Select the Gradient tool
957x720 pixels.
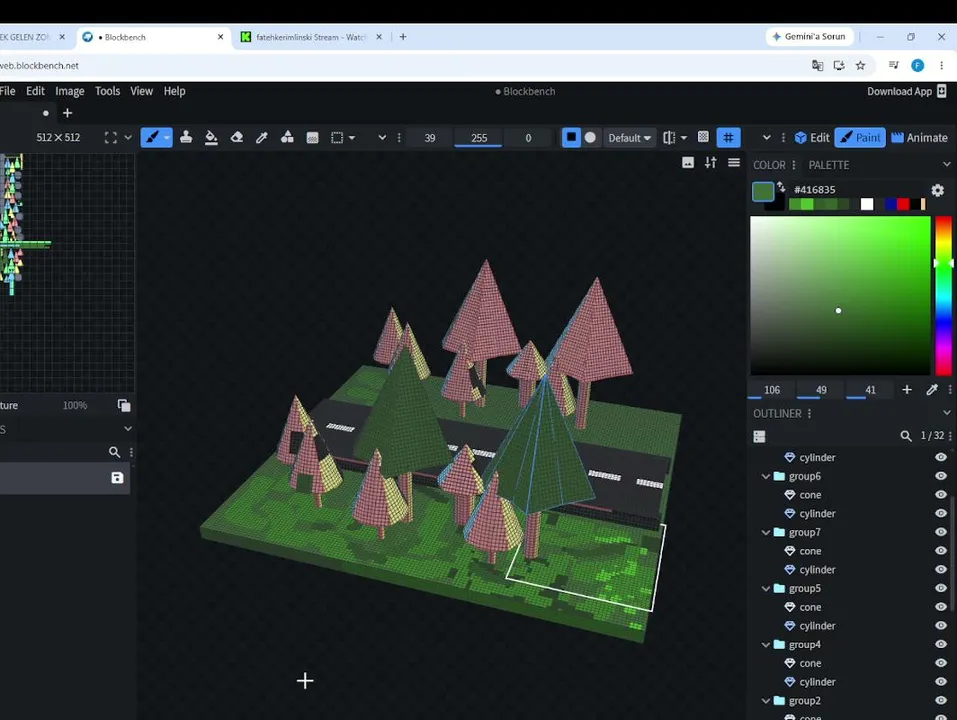tap(312, 137)
